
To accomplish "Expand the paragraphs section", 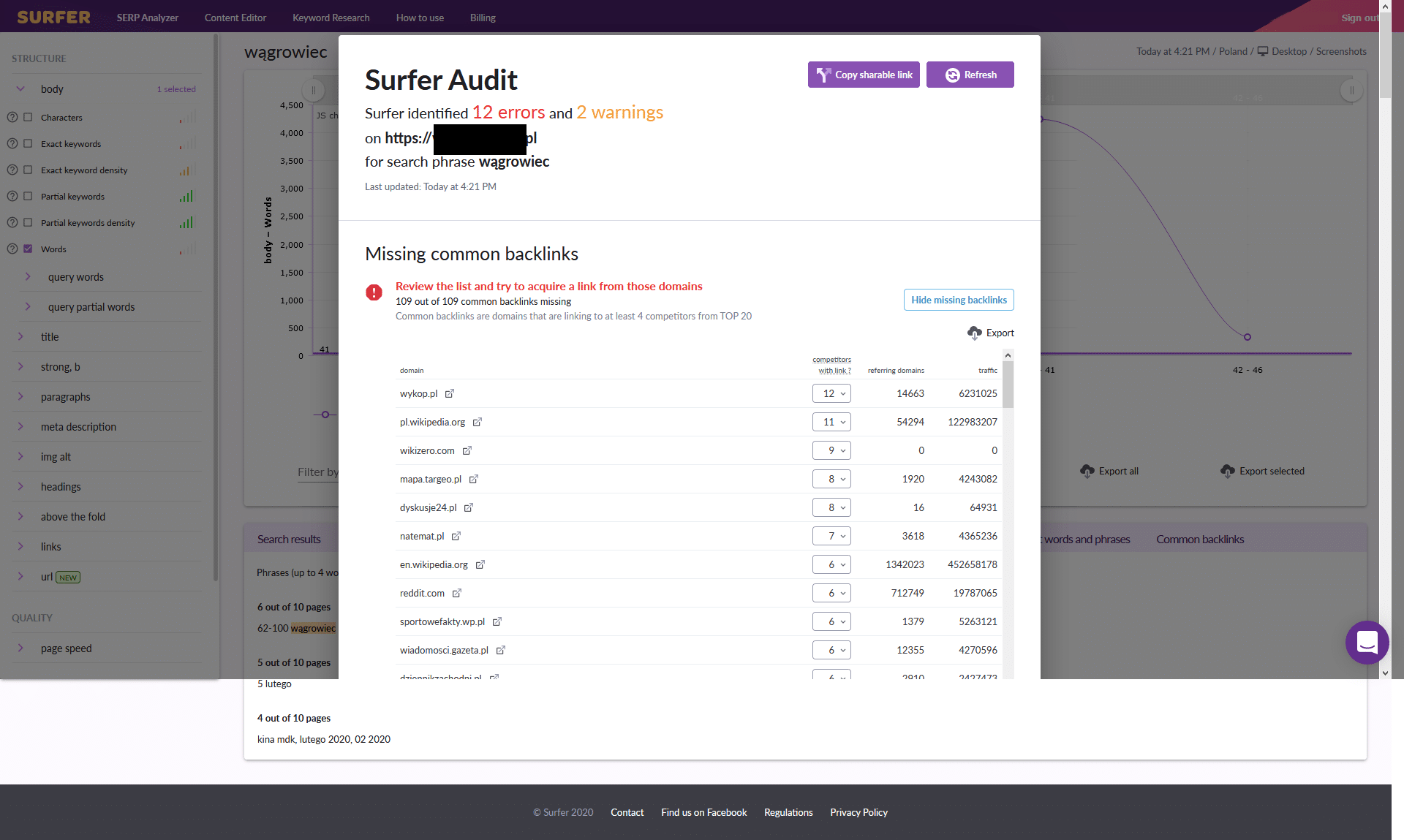I will click(20, 396).
